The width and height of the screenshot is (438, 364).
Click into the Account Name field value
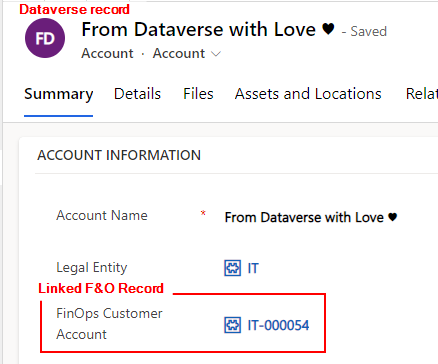coord(311,217)
